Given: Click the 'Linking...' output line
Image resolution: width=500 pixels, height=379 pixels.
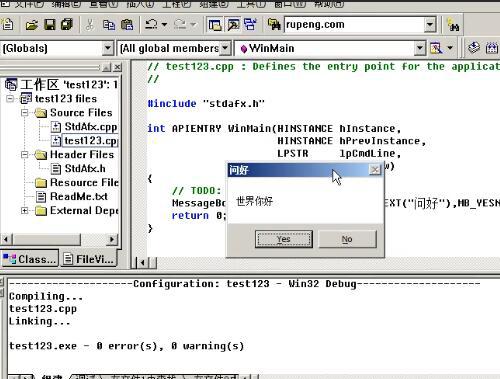Looking at the screenshot, I should (x=40, y=321).
